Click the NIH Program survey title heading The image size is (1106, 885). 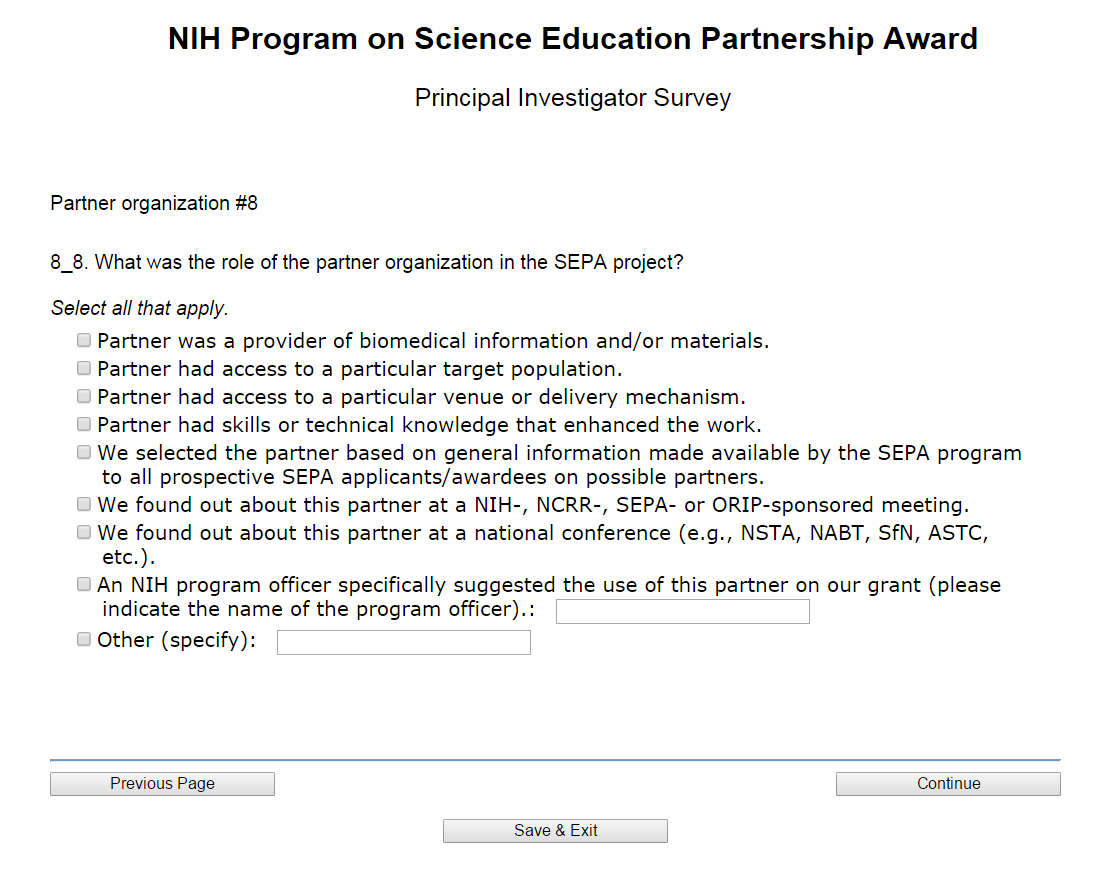pos(573,39)
